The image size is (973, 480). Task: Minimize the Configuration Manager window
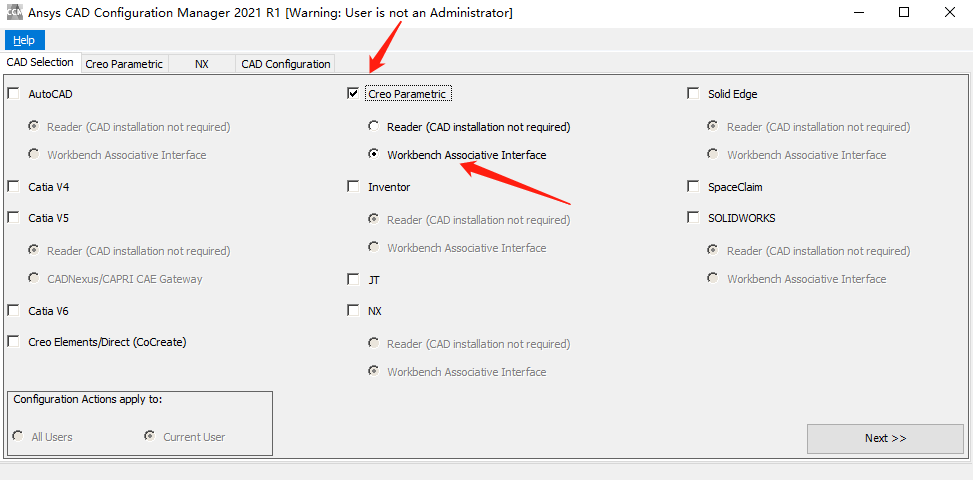point(859,12)
